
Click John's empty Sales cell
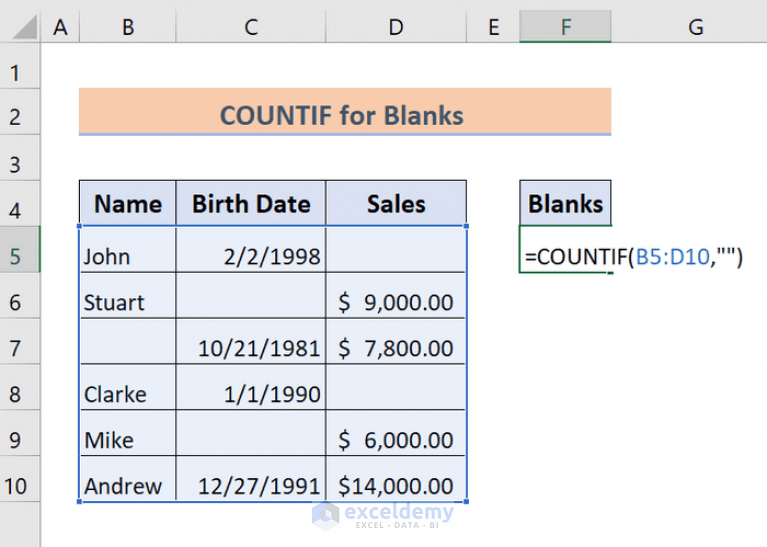[396, 250]
